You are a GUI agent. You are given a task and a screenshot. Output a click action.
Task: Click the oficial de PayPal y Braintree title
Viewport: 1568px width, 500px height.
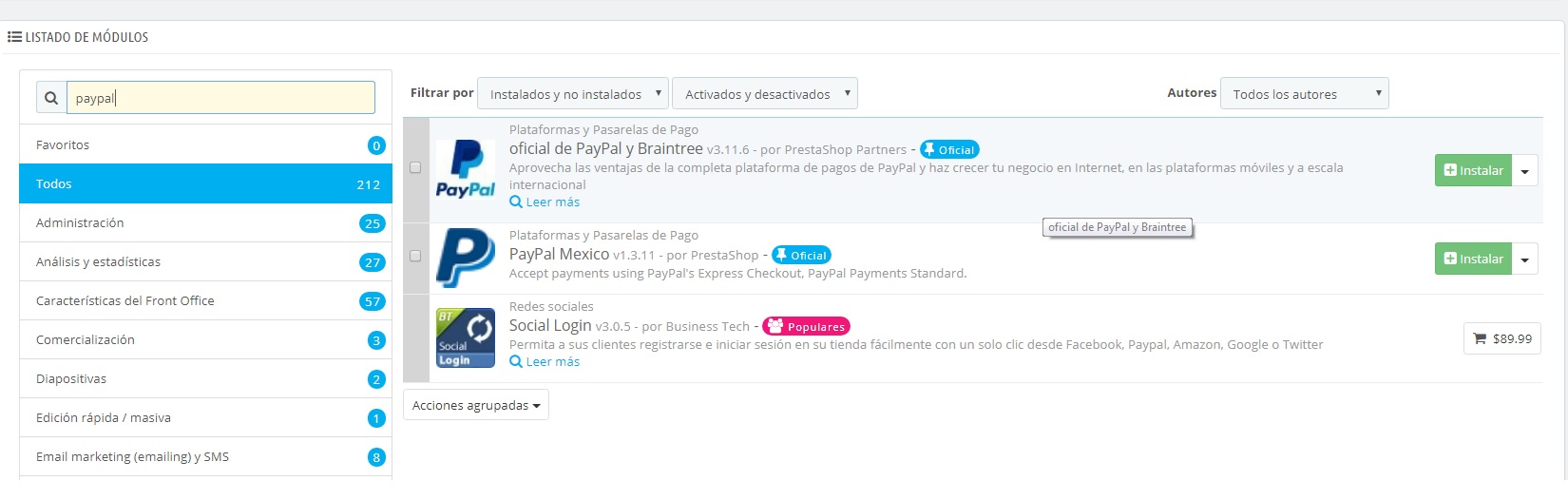point(606,148)
